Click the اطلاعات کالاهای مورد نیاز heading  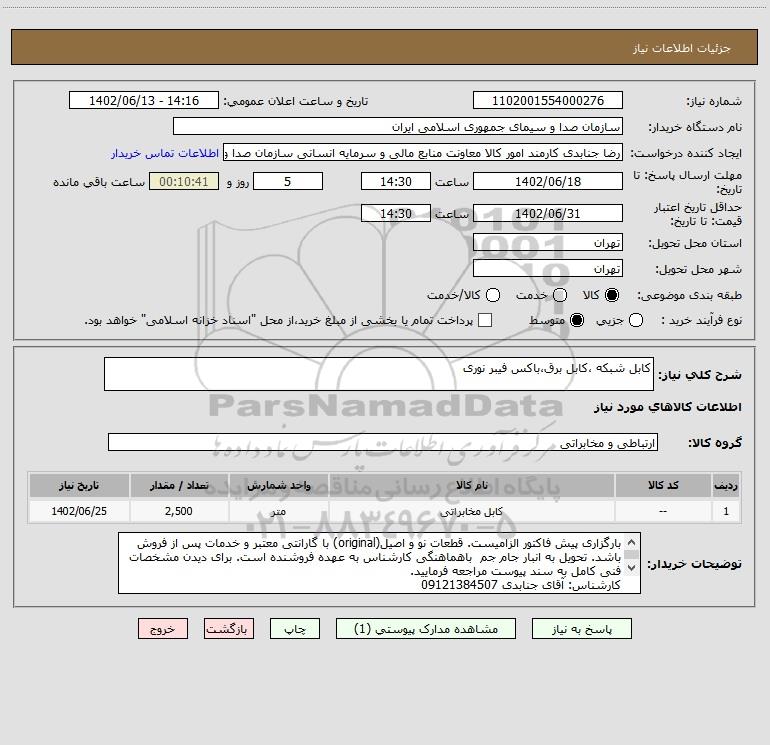click(x=668, y=407)
